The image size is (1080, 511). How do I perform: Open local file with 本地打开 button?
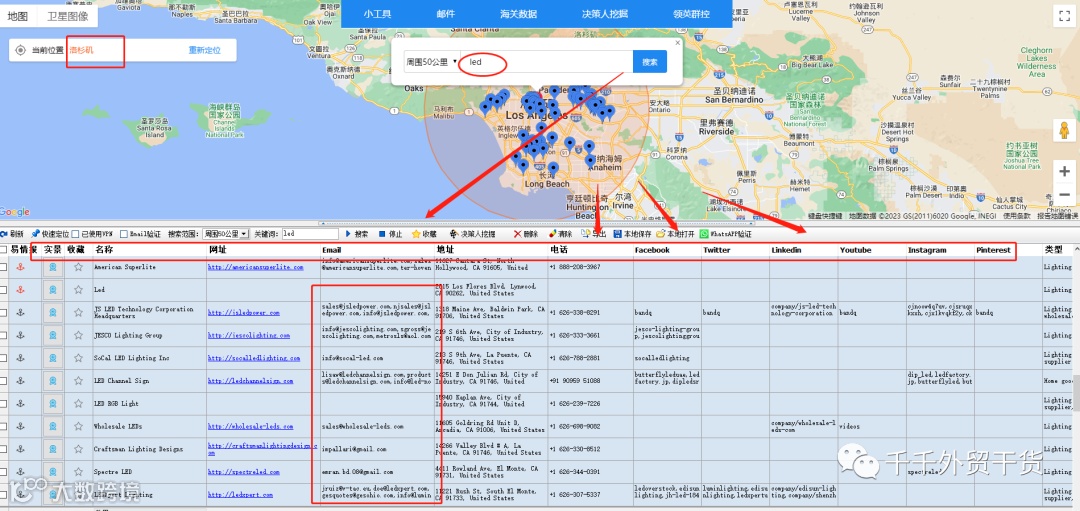(676, 234)
